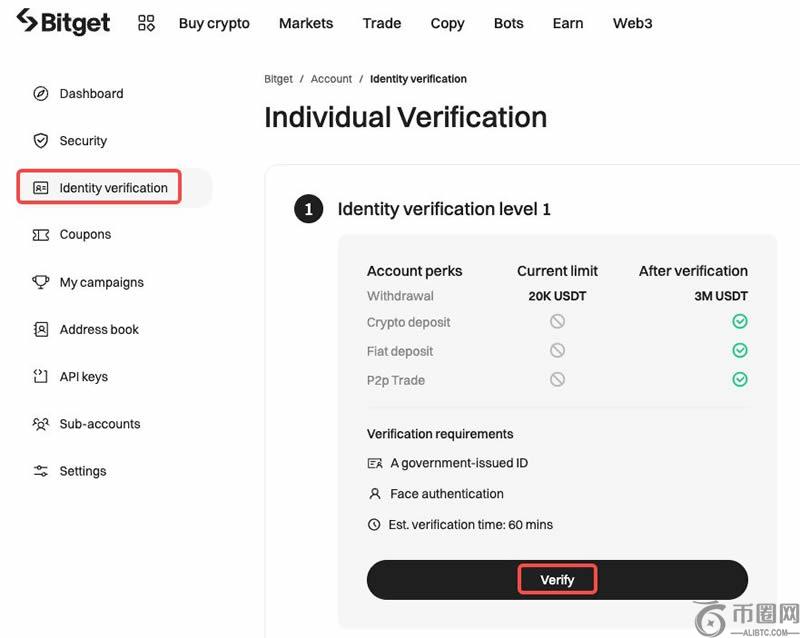The height and width of the screenshot is (638, 800).
Task: Click the API keys icon
Action: pyautogui.click(x=40, y=376)
